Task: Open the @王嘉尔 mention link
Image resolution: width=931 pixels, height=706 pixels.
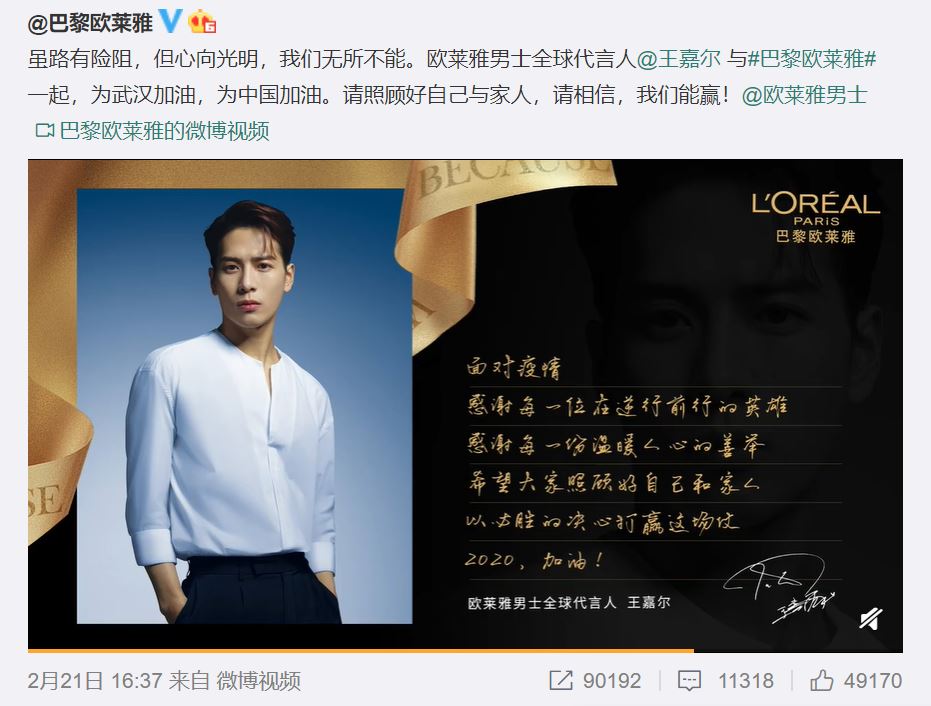Action: [x=679, y=59]
